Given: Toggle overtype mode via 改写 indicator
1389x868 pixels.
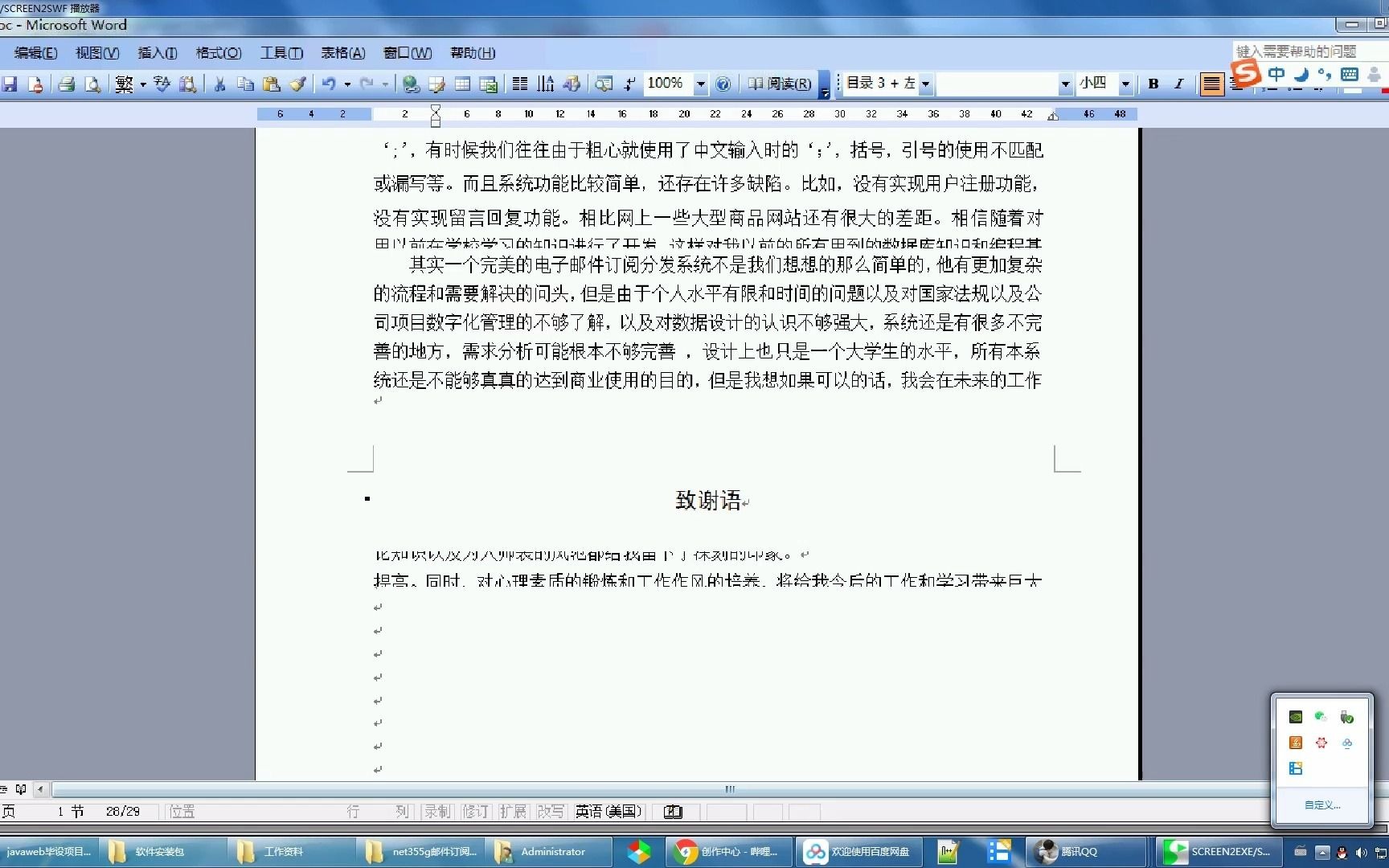Looking at the screenshot, I should 551,812.
